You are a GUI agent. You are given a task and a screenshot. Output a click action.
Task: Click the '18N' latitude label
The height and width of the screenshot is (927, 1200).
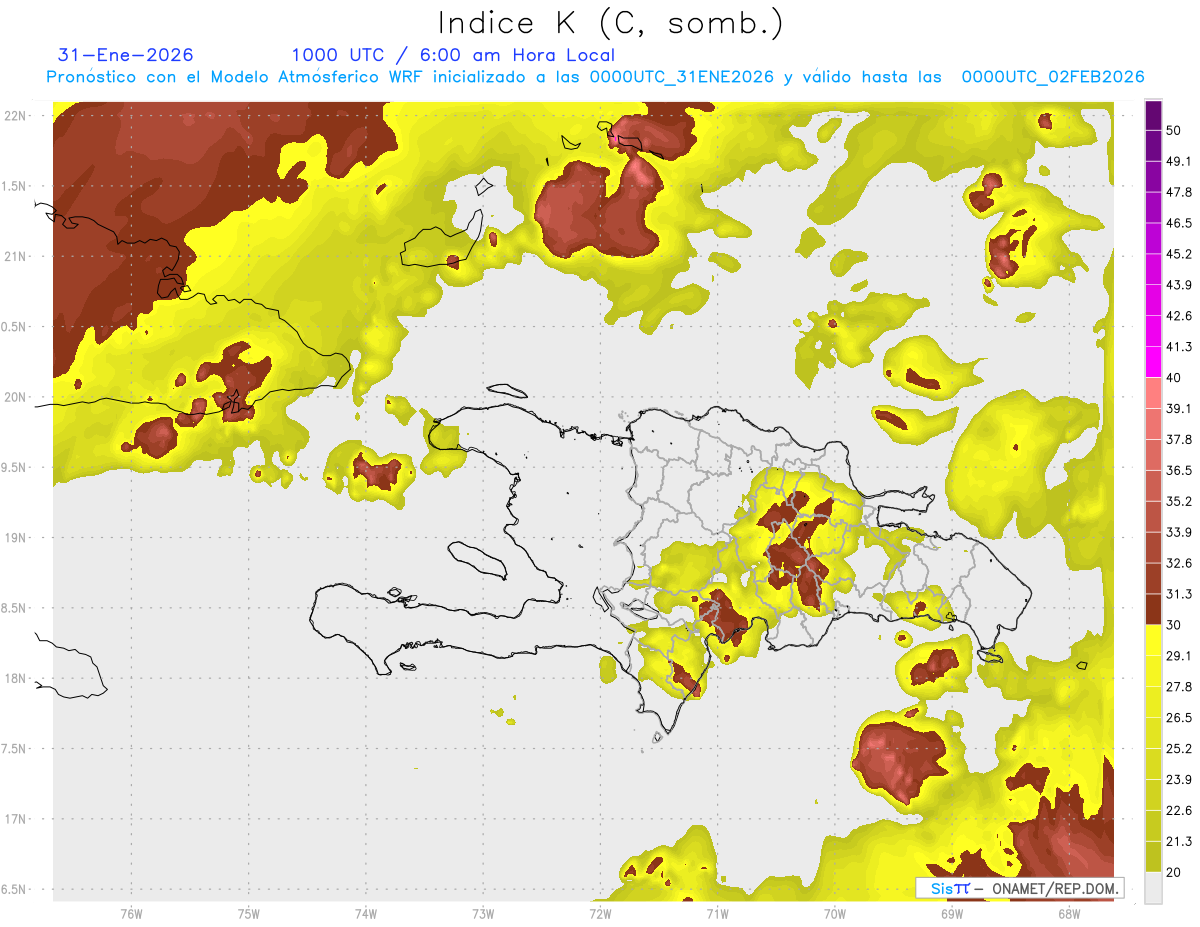click(x=16, y=678)
